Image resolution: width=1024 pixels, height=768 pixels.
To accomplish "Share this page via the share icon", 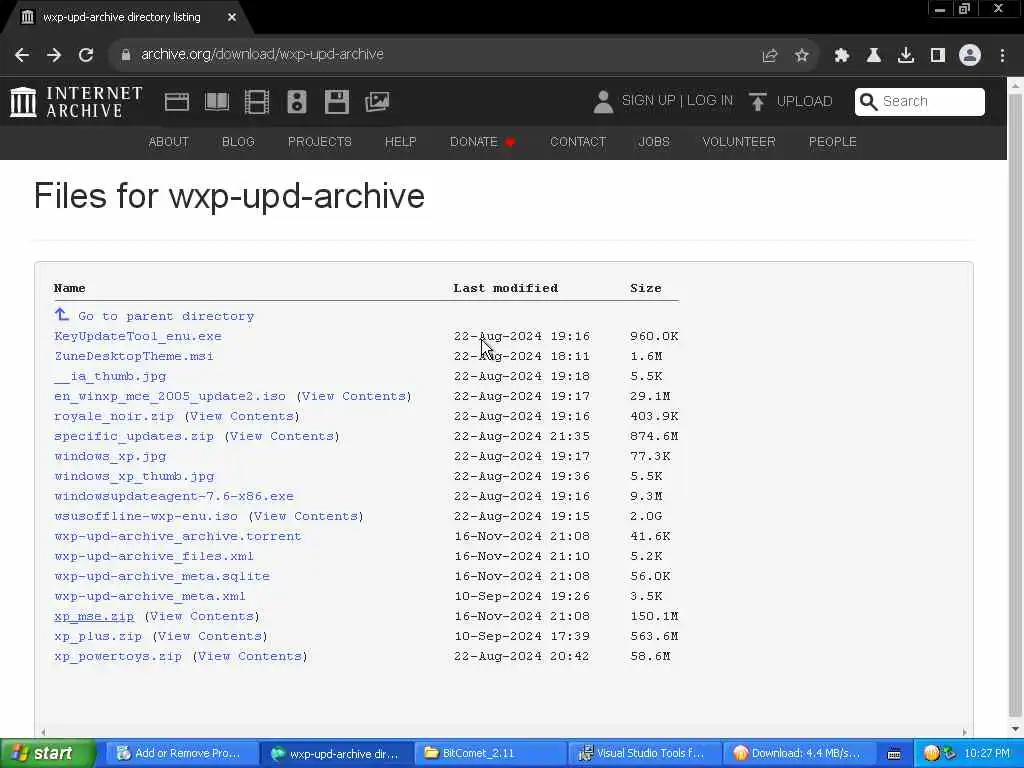I will pos(770,56).
